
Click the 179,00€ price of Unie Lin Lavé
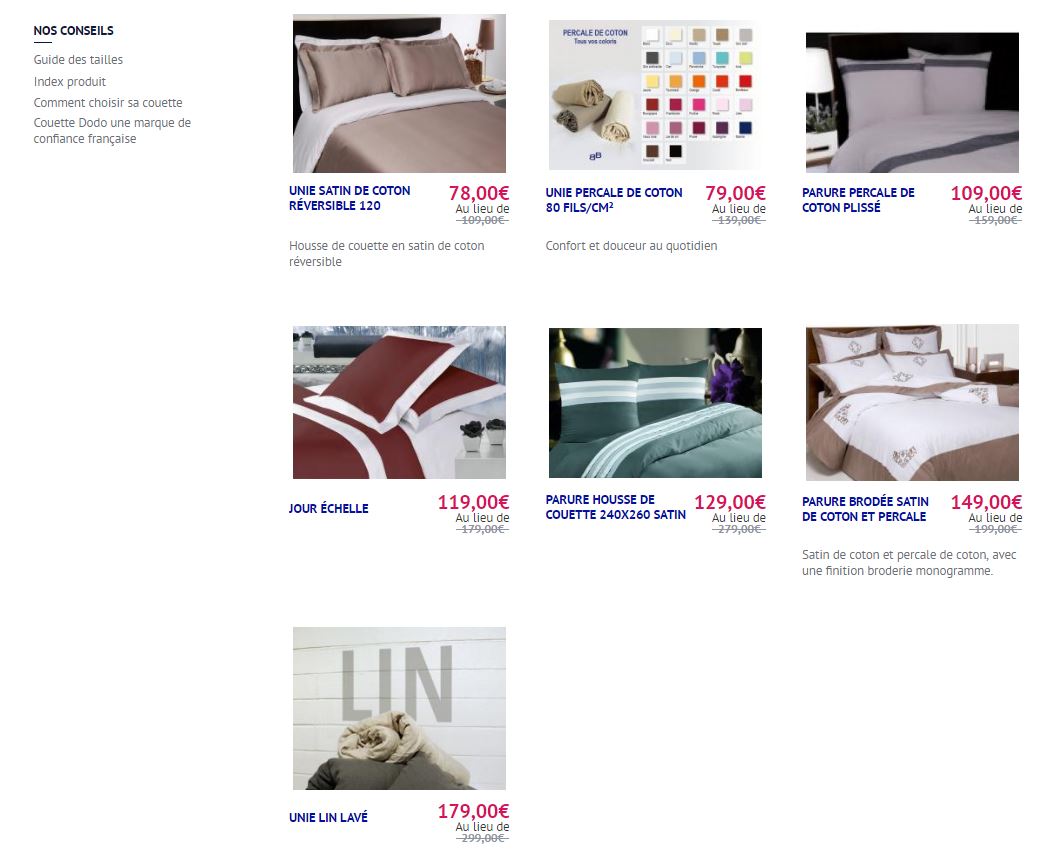coord(473,811)
